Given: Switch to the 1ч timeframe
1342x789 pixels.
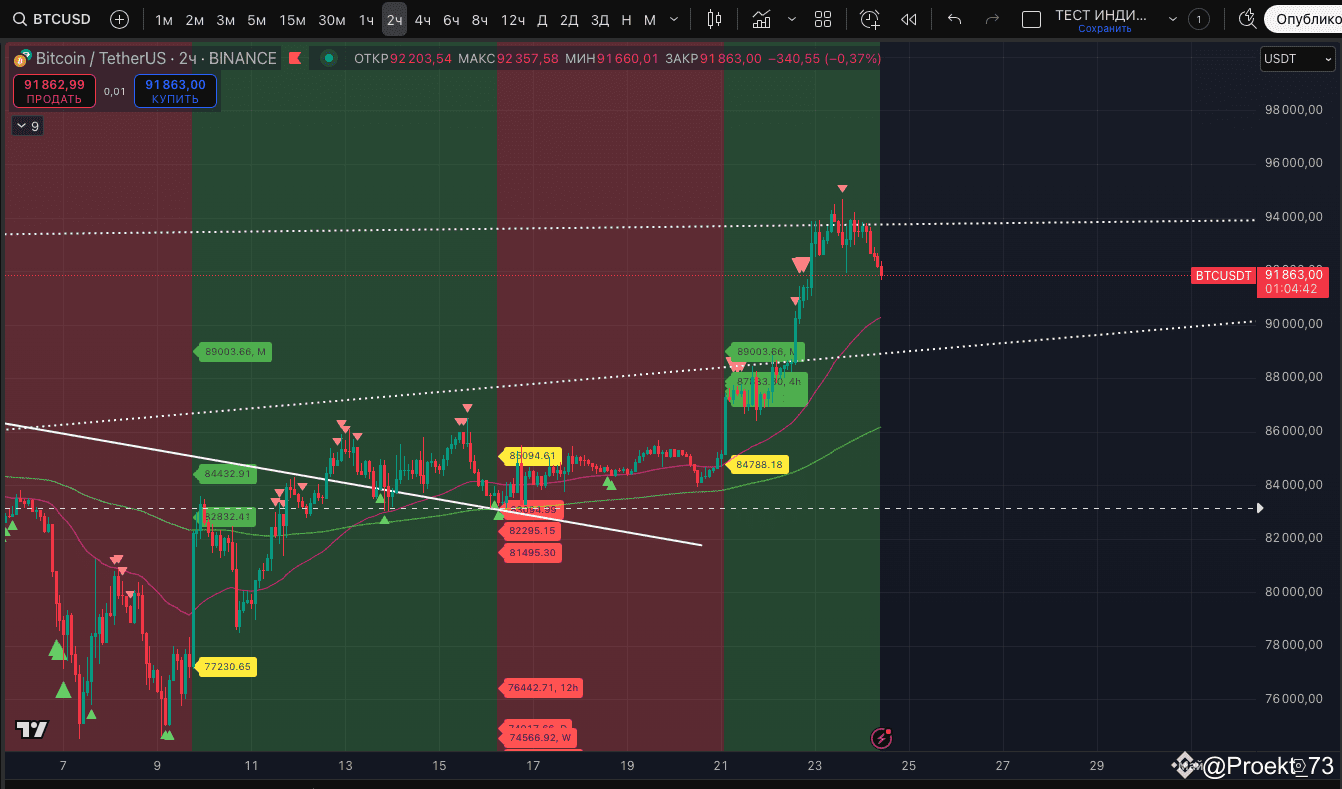Looking at the screenshot, I should pos(367,20).
